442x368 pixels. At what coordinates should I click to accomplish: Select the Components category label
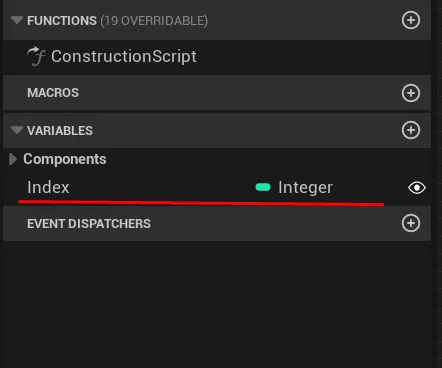[x=65, y=159]
